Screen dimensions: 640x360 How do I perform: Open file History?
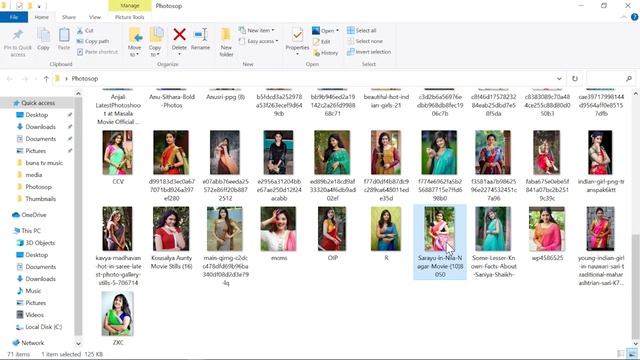pos(326,53)
